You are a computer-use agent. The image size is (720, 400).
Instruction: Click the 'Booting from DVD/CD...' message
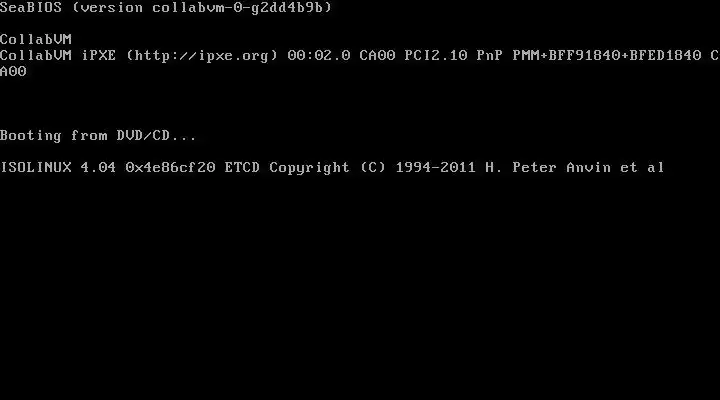pyautogui.click(x=98, y=135)
